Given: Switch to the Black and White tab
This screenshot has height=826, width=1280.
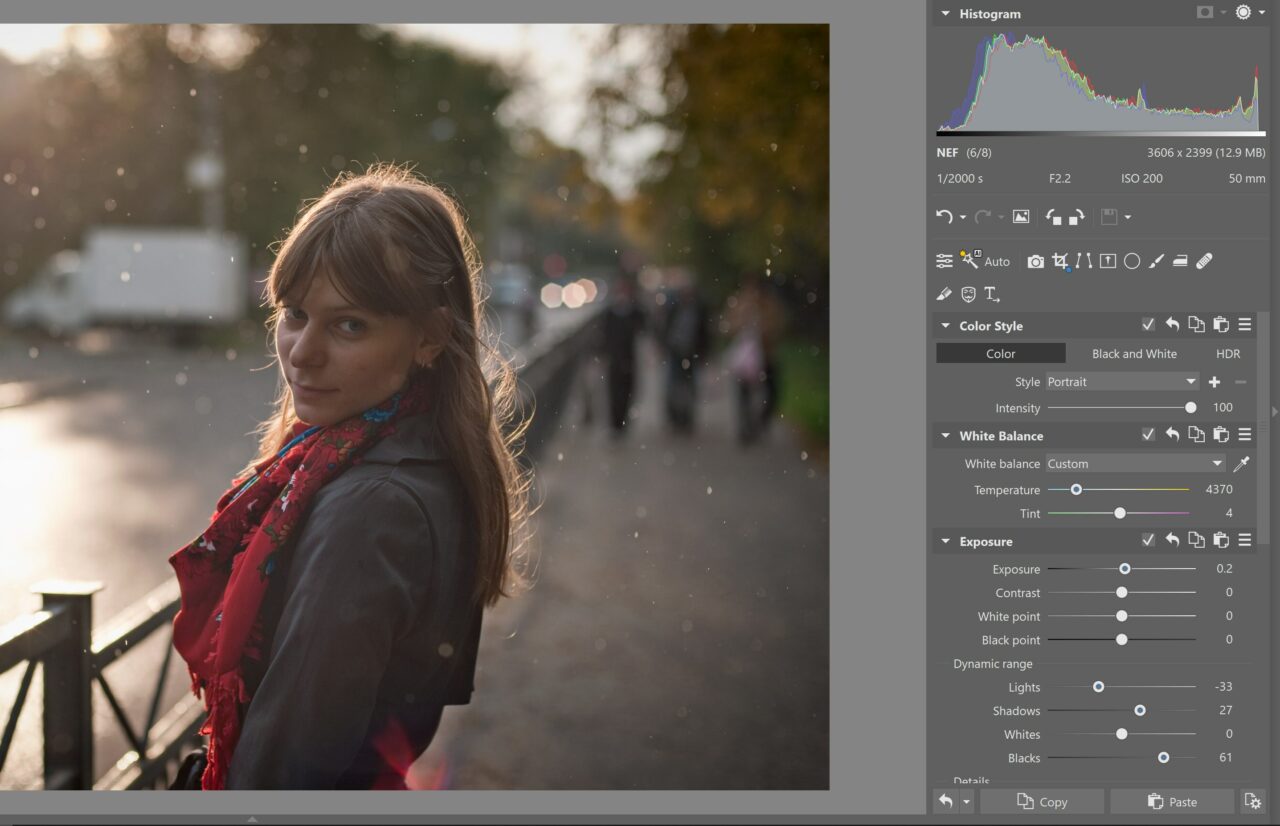Looking at the screenshot, I should 1134,353.
